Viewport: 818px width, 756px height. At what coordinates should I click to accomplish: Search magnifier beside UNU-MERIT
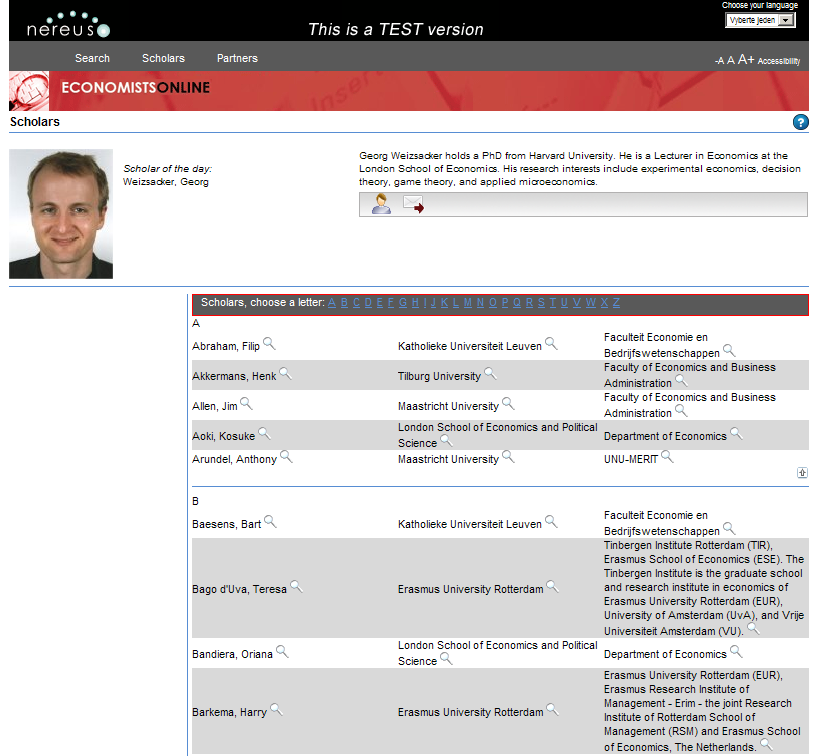(x=667, y=457)
